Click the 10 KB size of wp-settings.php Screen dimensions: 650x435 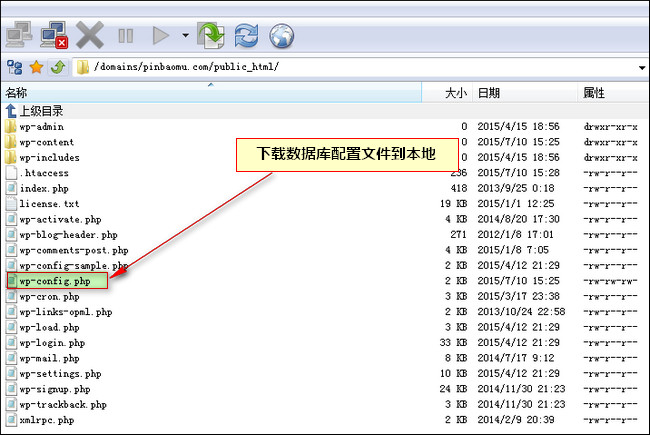(x=454, y=374)
